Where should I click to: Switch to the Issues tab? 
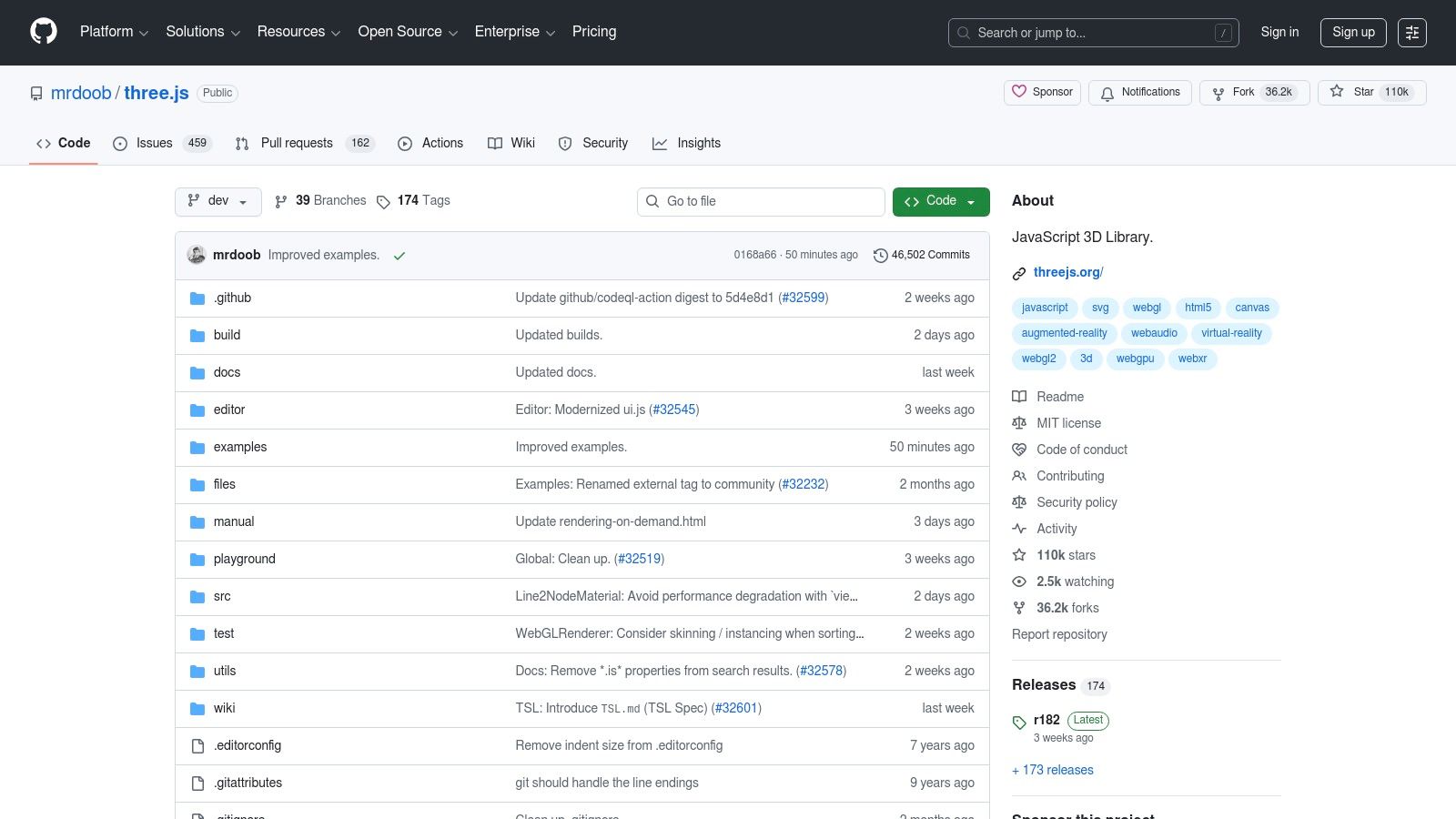[153, 143]
